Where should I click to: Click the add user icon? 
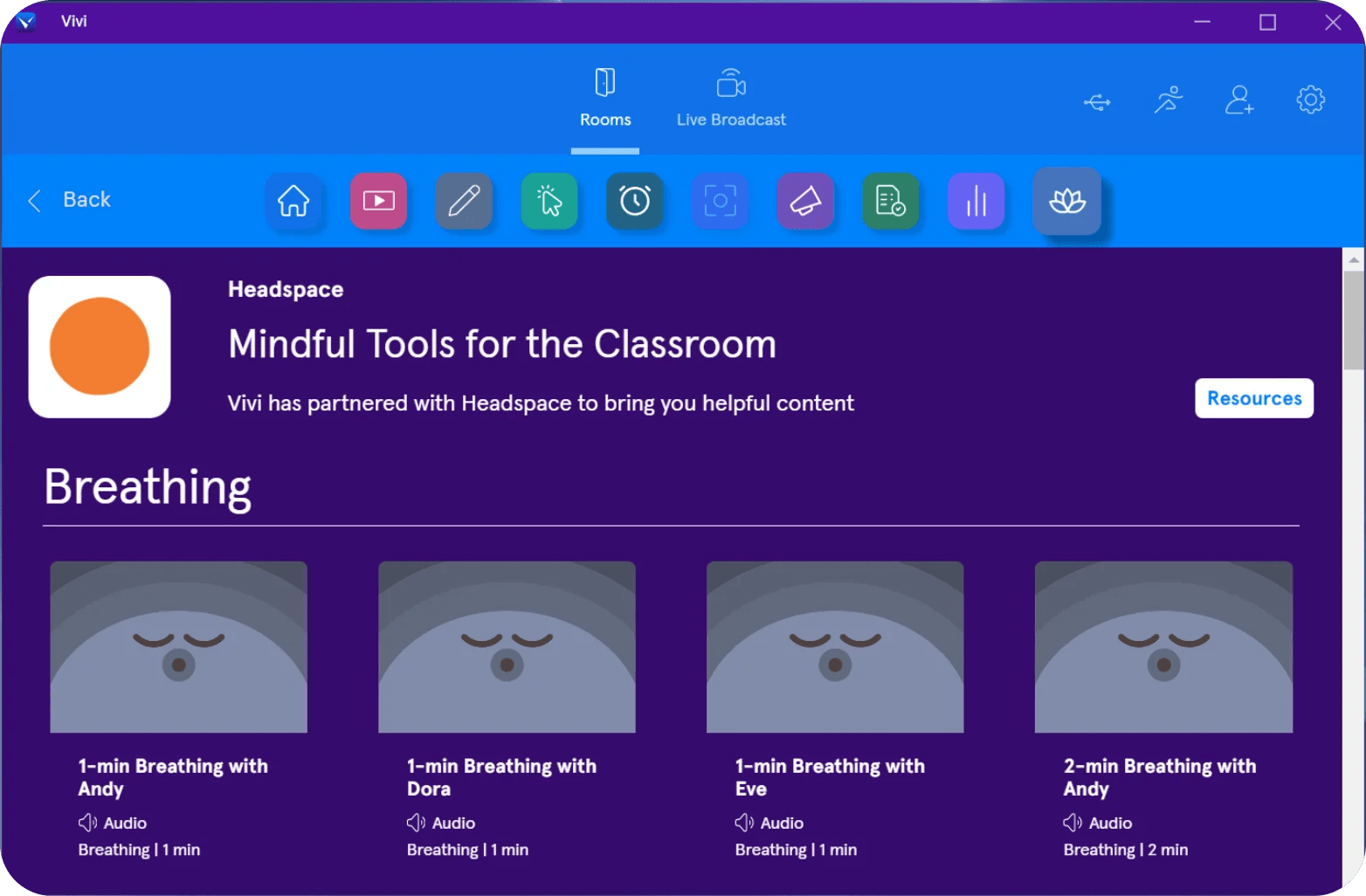1239,100
